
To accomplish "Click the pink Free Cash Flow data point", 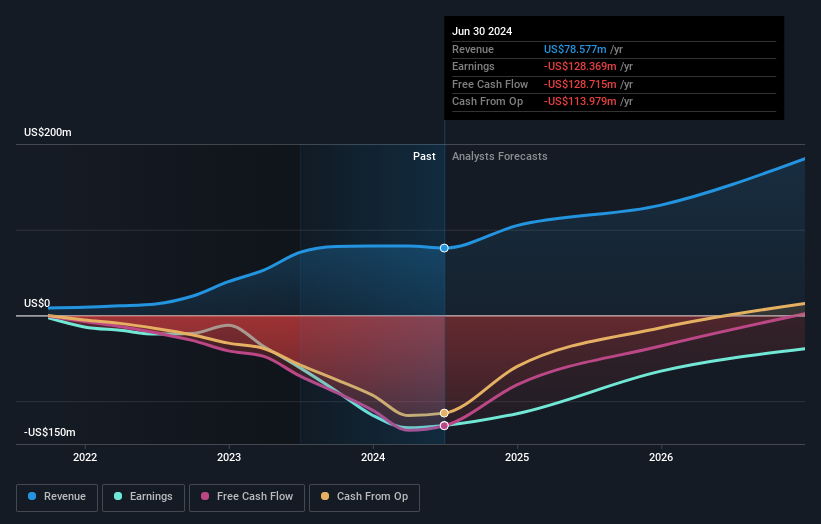I will 444,426.
